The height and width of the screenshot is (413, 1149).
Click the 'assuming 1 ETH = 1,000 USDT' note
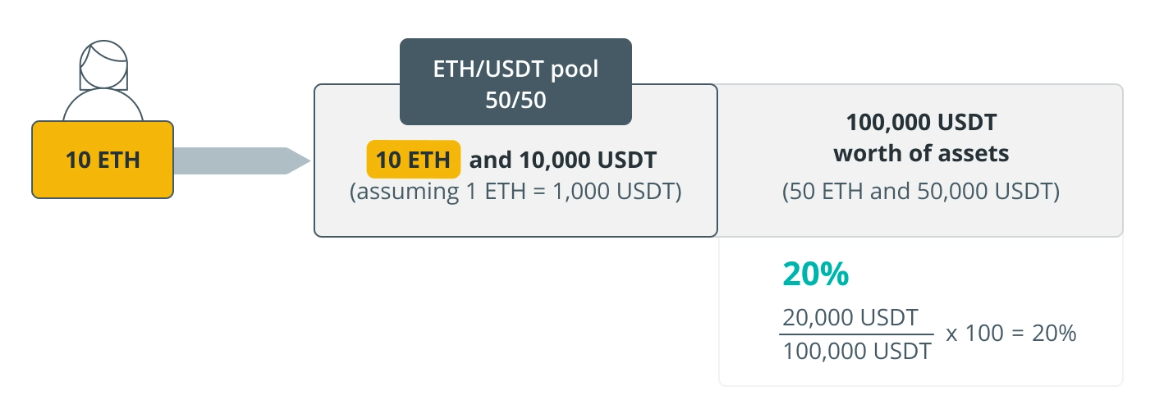(x=515, y=193)
